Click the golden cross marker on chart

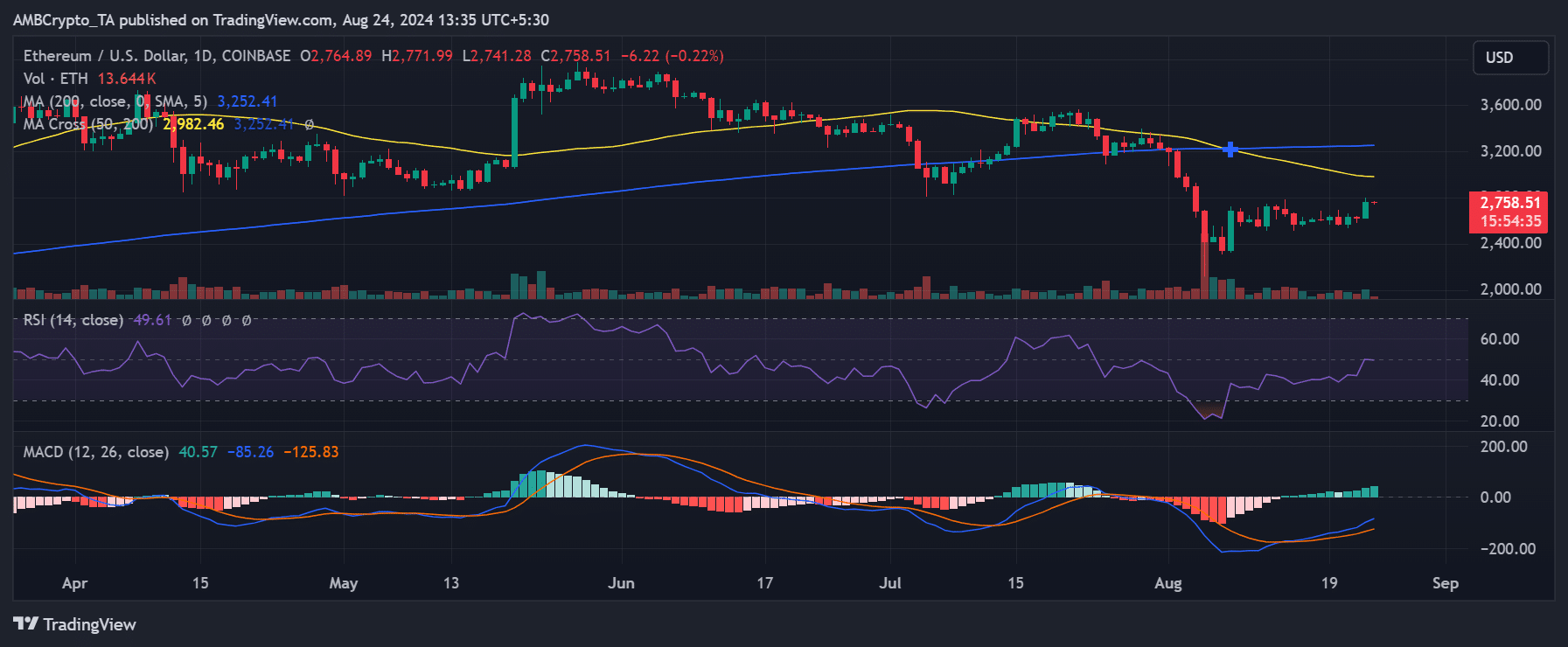1230,150
